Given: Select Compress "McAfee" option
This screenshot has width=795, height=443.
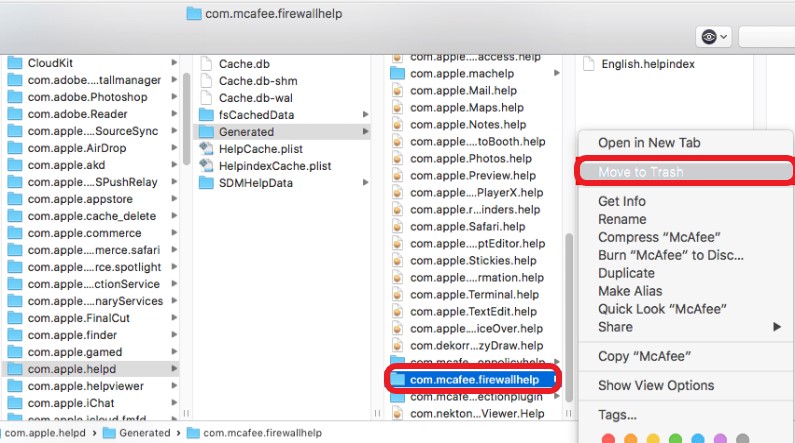Looking at the screenshot, I should (659, 237).
